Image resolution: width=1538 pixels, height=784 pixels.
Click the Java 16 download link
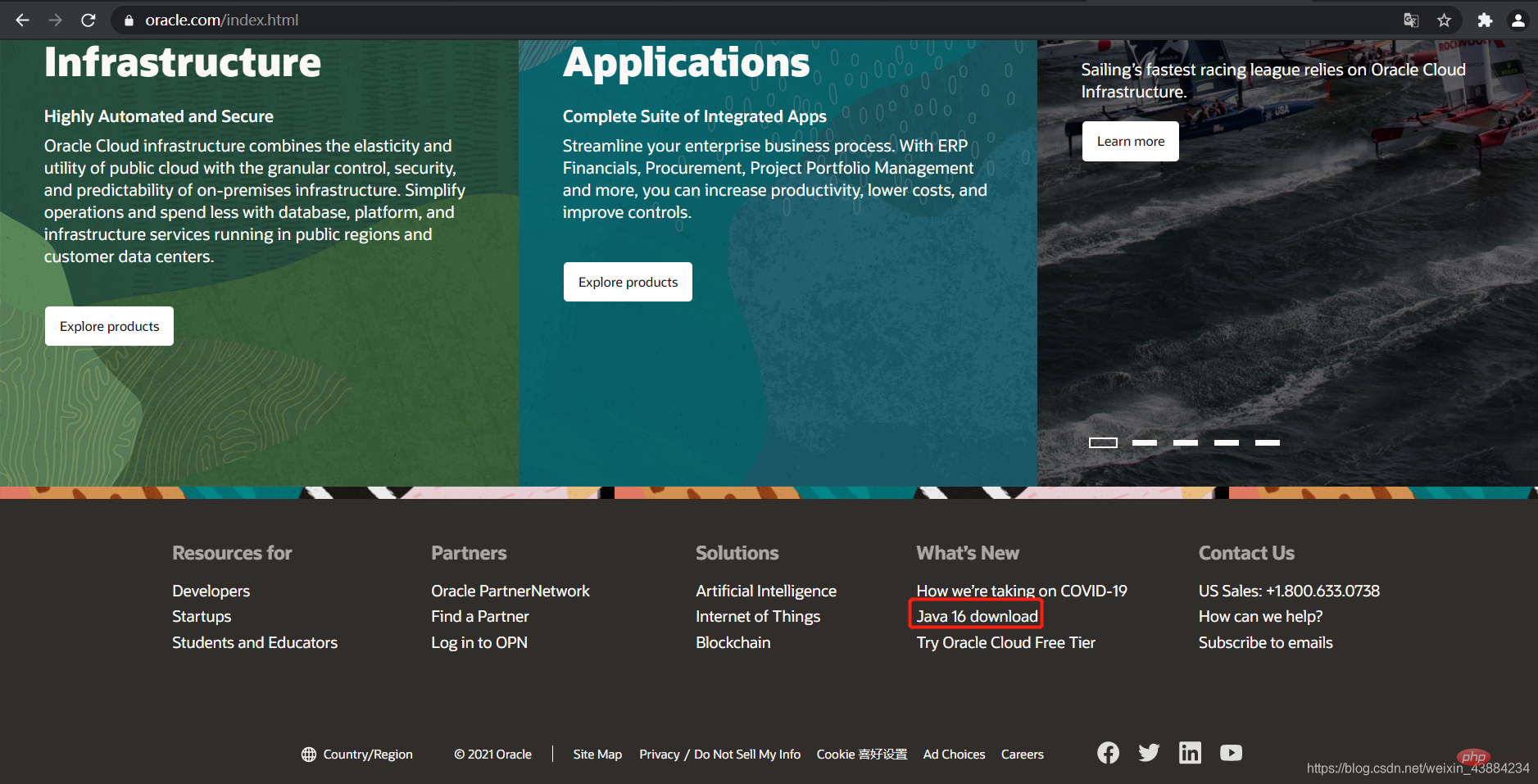click(977, 616)
